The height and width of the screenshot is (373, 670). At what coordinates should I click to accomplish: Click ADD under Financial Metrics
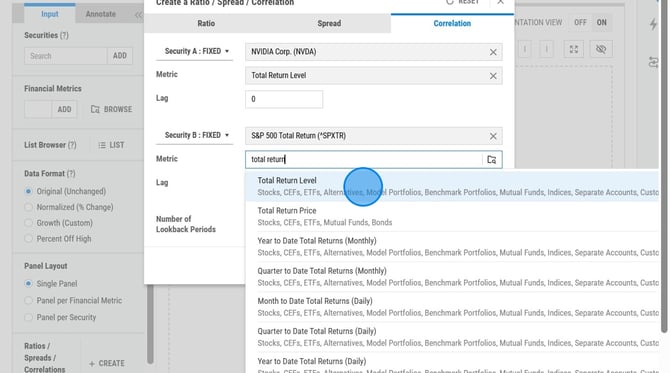(65, 109)
